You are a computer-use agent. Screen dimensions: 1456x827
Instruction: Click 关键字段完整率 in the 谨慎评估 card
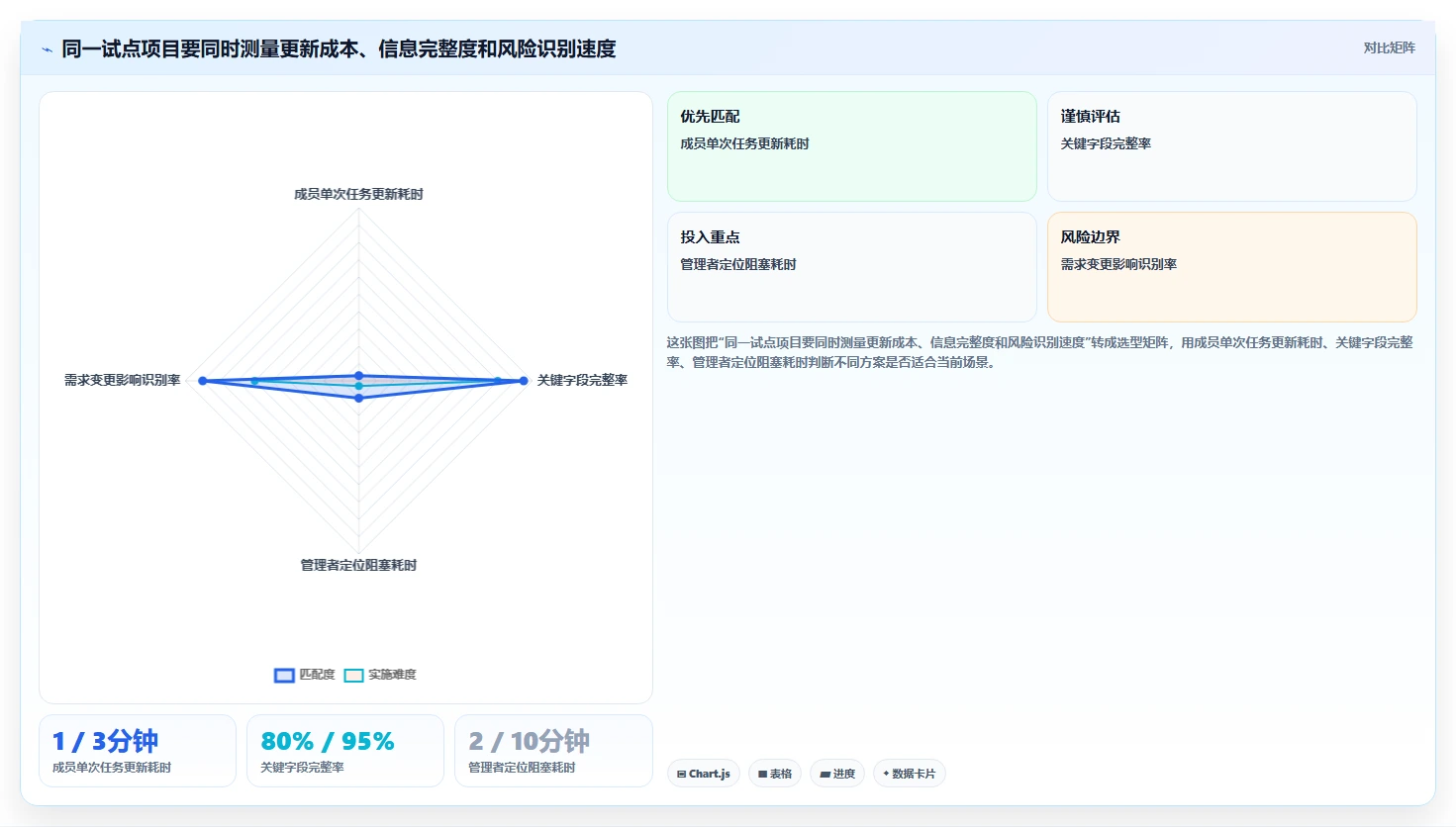1106,143
